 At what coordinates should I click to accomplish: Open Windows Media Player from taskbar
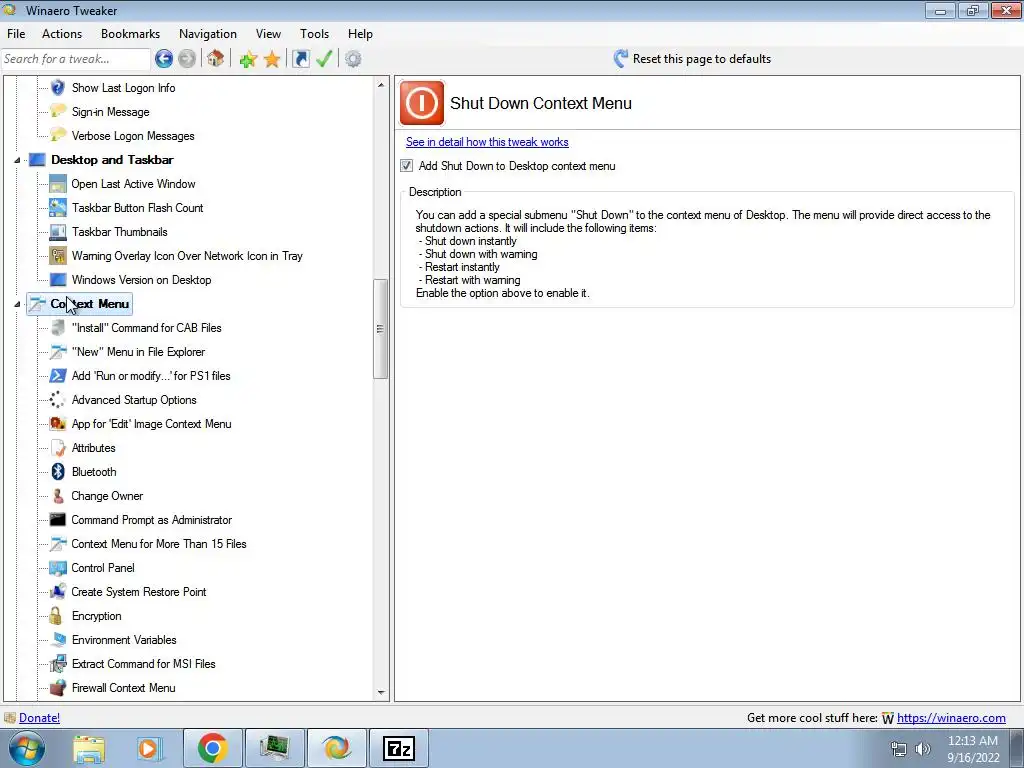pyautogui.click(x=150, y=748)
